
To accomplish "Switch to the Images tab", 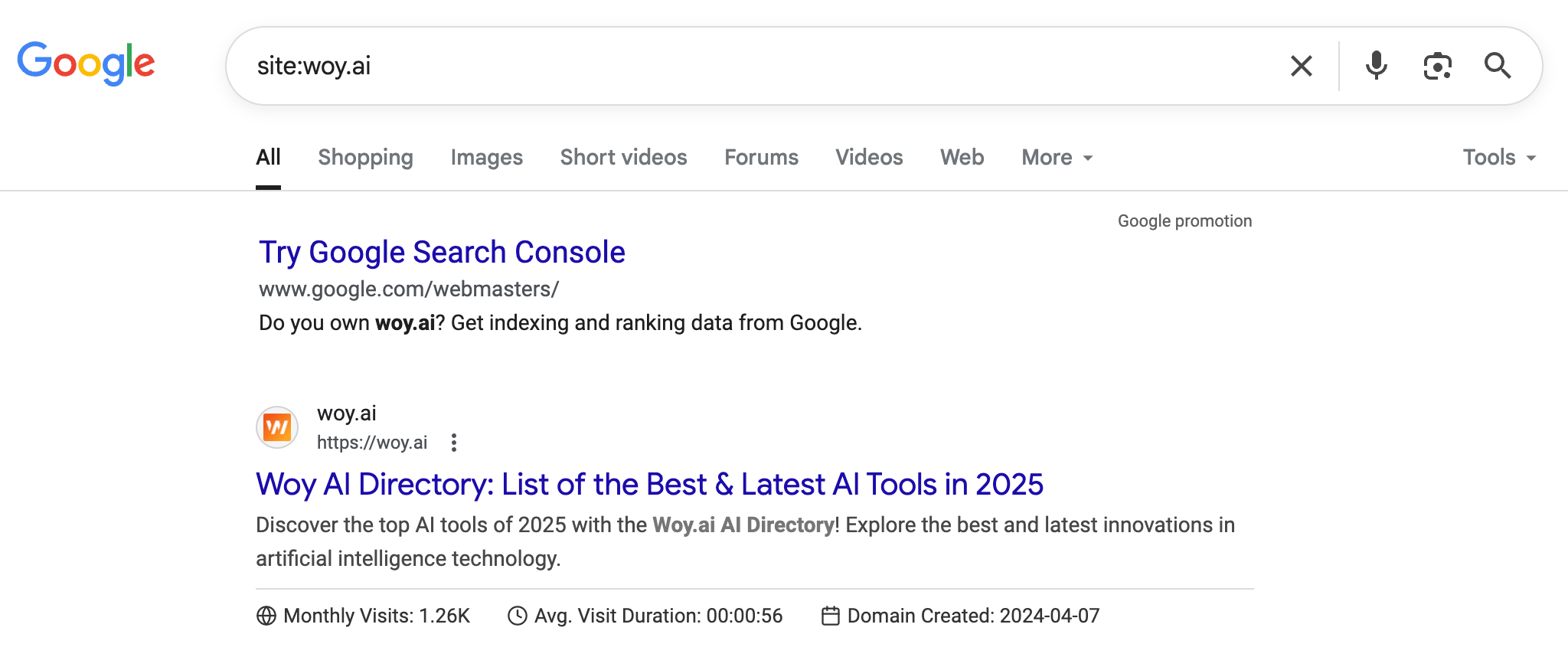I will tap(486, 158).
